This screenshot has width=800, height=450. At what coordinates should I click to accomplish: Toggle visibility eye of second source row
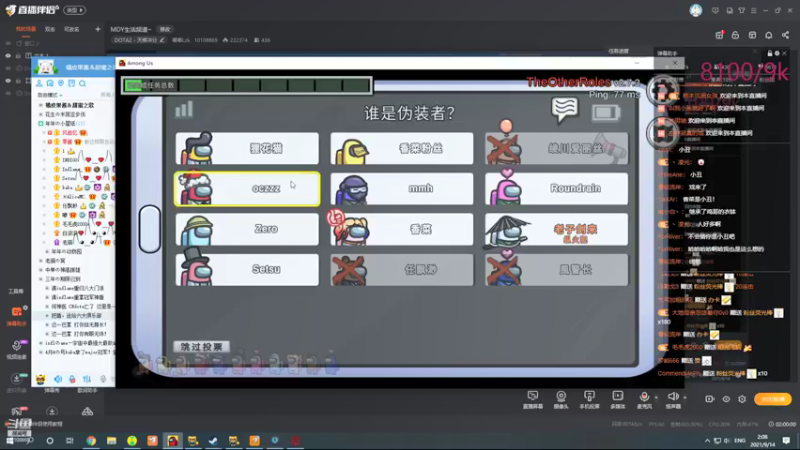click(x=8, y=56)
